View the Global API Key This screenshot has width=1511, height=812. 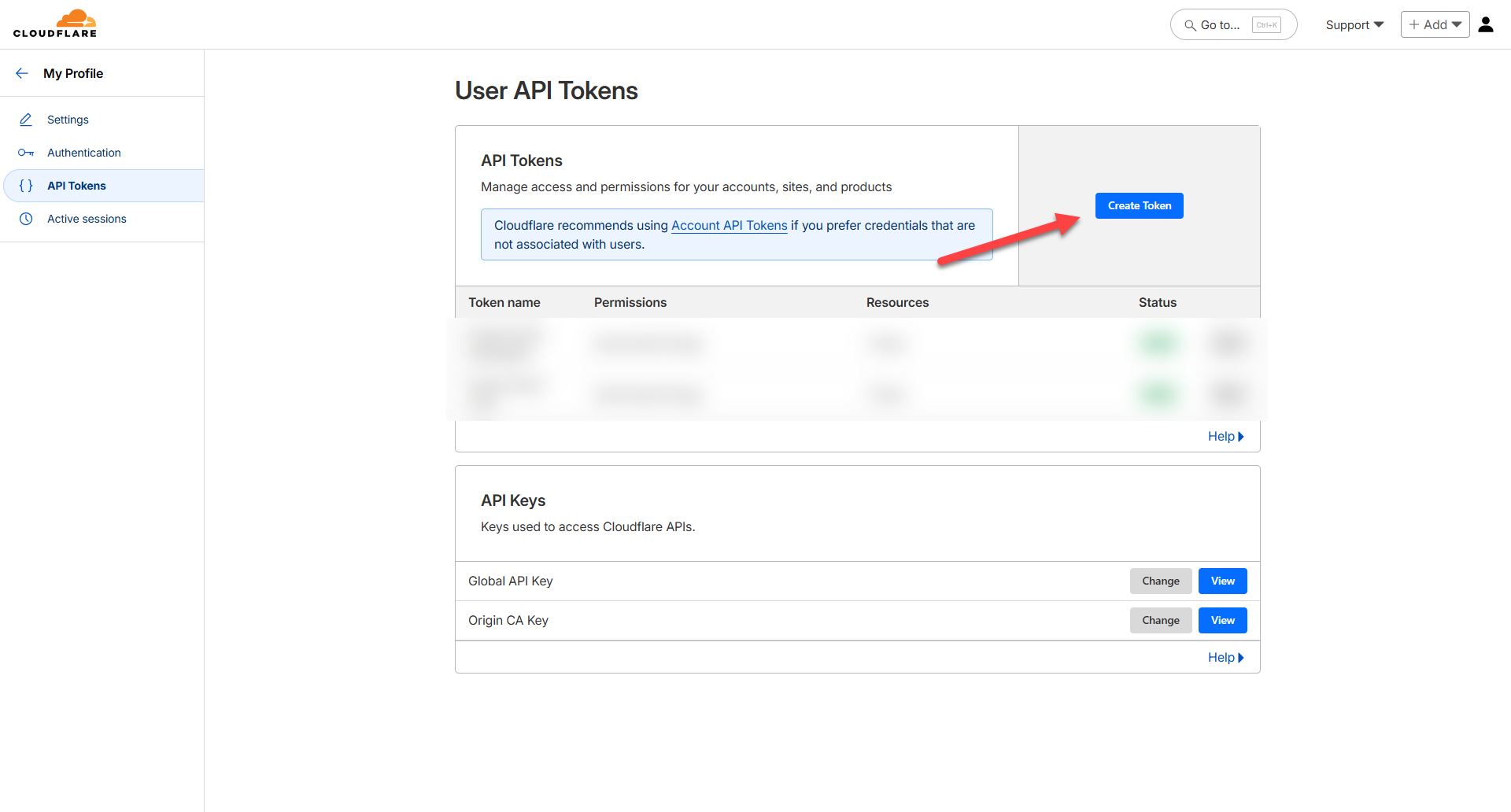1222,581
